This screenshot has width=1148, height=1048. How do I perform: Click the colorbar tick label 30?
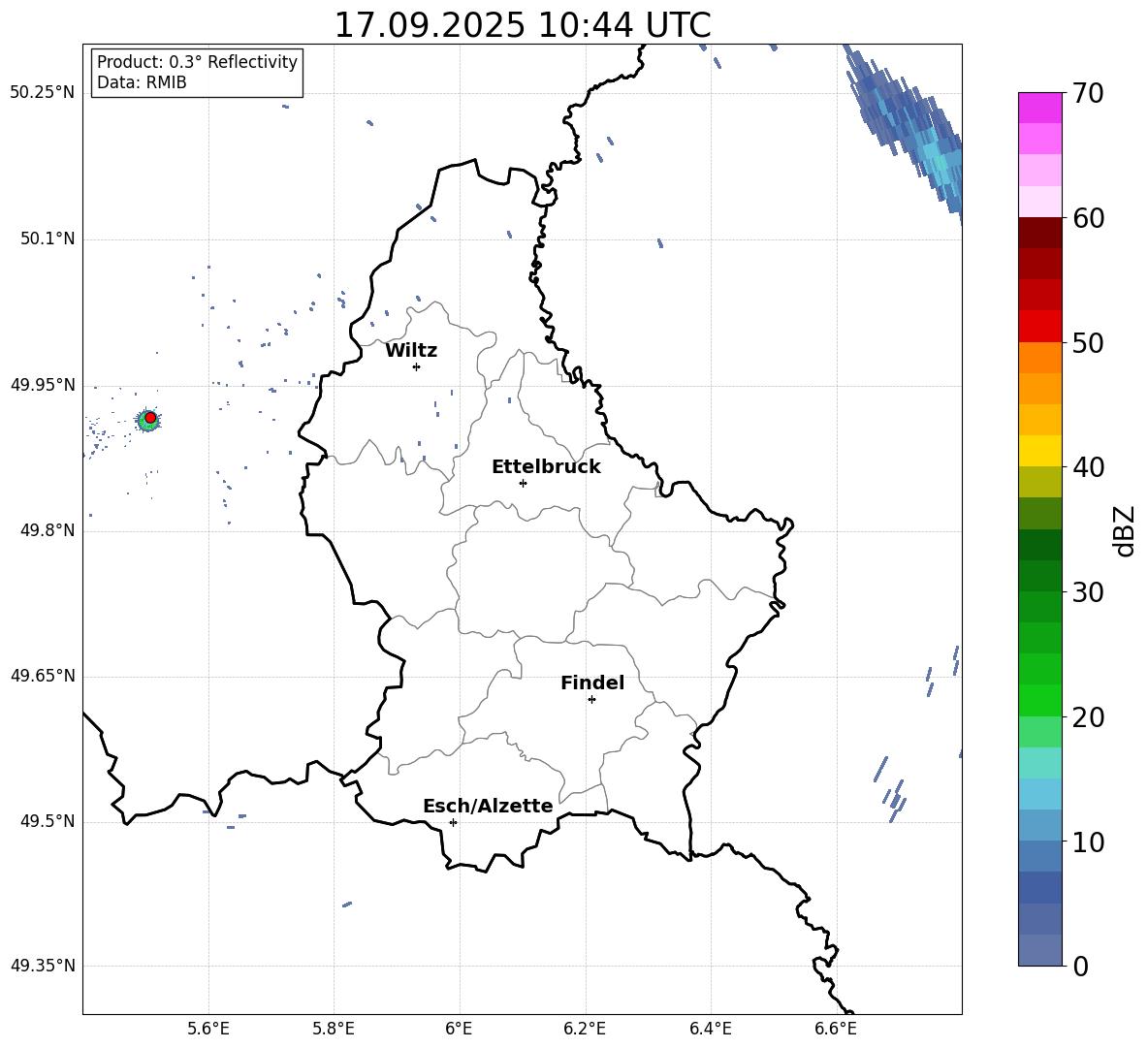click(1088, 592)
